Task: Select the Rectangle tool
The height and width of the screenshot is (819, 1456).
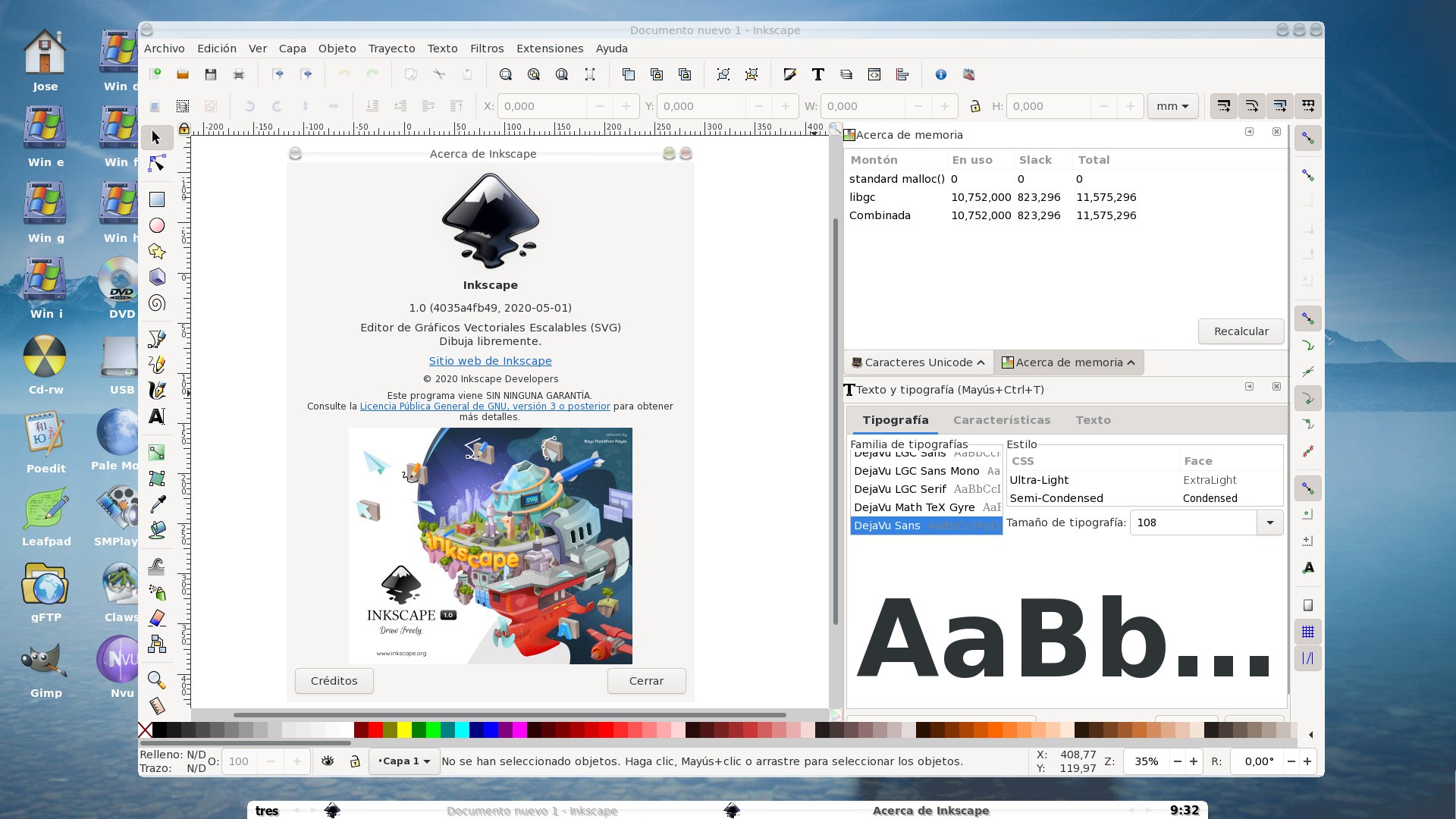Action: click(x=157, y=199)
